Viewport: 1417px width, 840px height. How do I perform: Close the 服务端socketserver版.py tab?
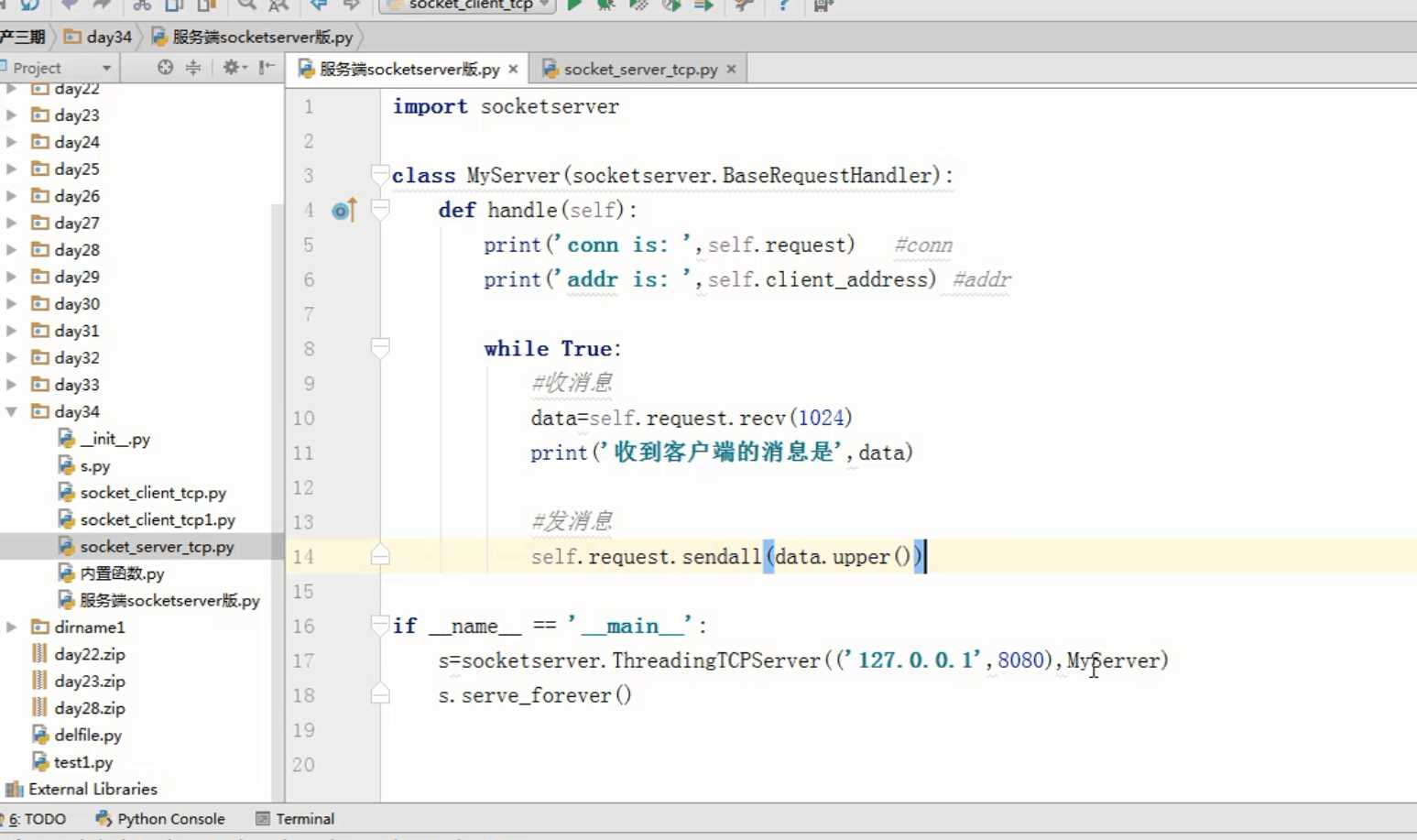(x=513, y=69)
